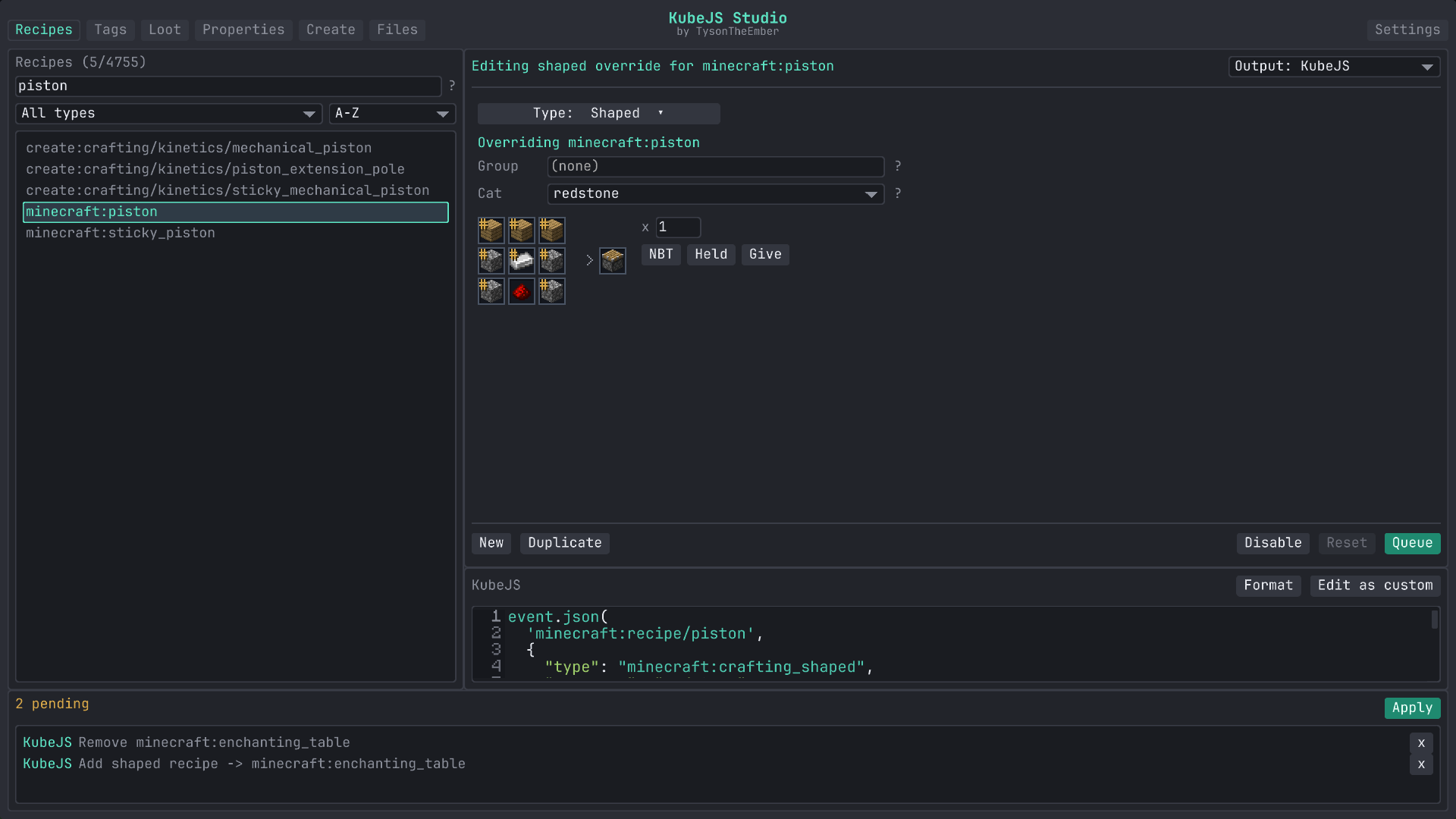Screen dimensions: 1456x819
Task: Open the Cat redstone category dropdown
Action: click(715, 194)
